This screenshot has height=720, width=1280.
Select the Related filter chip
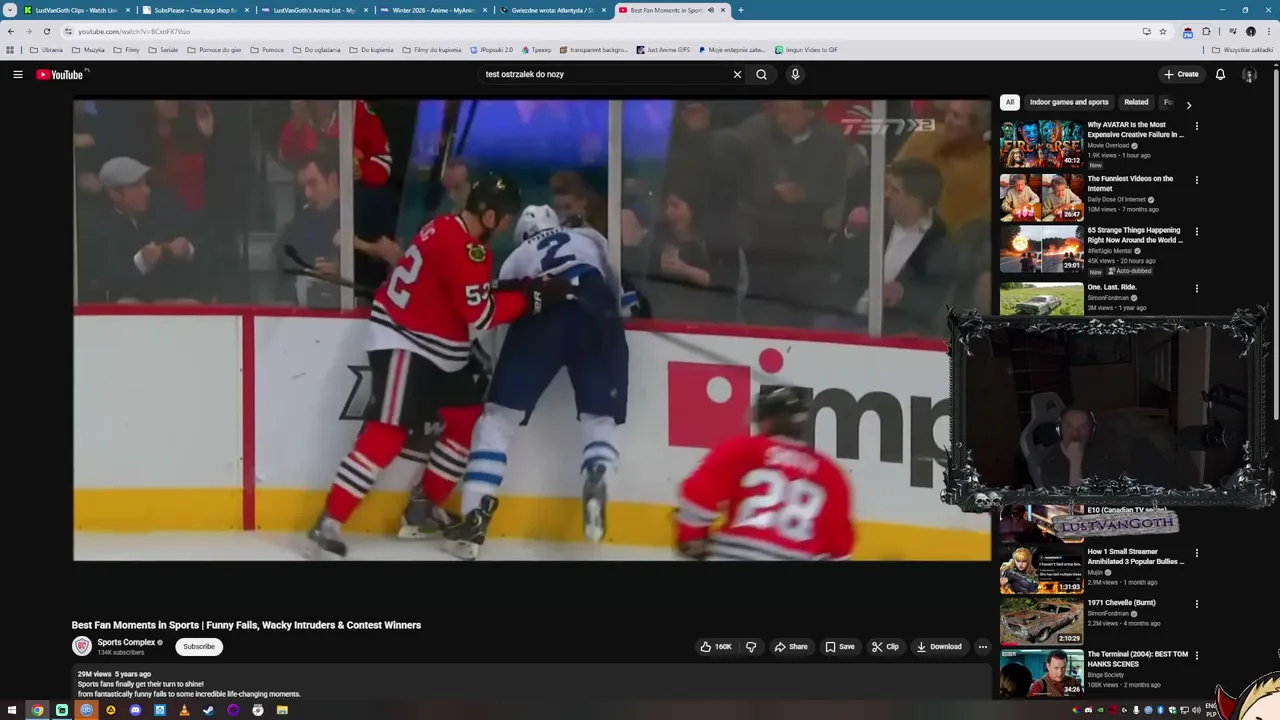tap(1136, 102)
